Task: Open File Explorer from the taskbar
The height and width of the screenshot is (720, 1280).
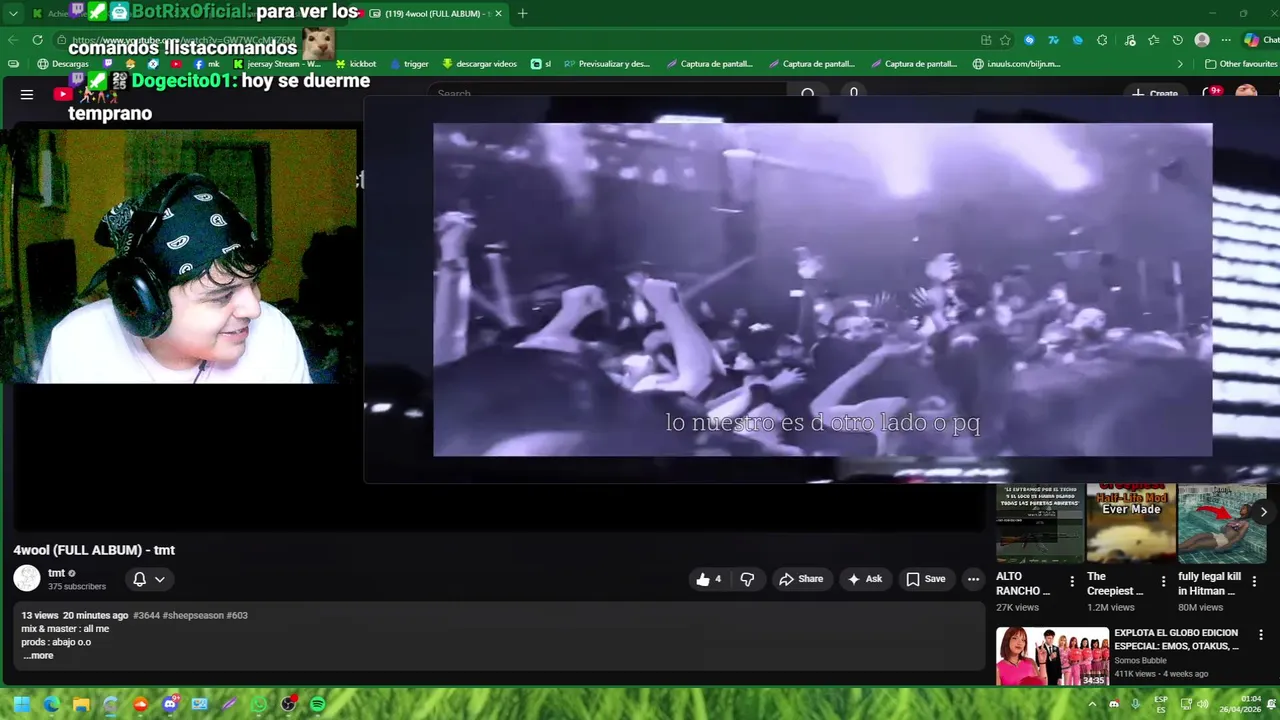Action: [81, 704]
